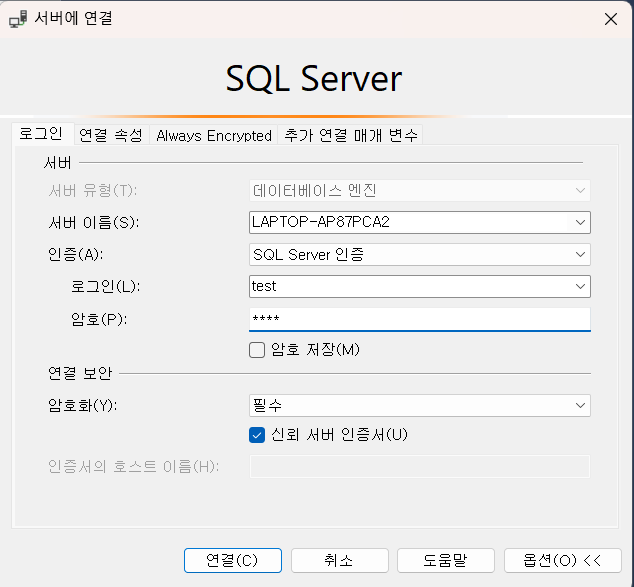Close the 서버에 연결 dialog
The height and width of the screenshot is (587, 634).
(x=611, y=19)
